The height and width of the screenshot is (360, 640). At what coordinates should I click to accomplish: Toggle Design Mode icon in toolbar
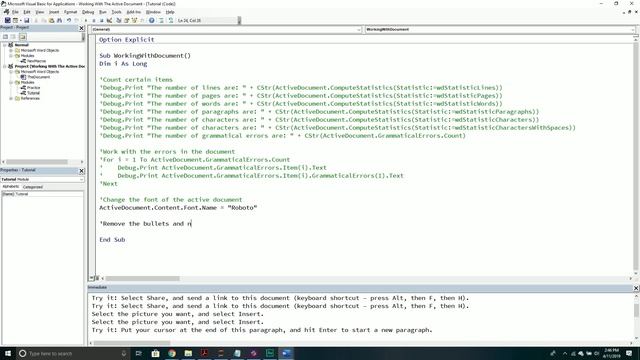[109, 20]
